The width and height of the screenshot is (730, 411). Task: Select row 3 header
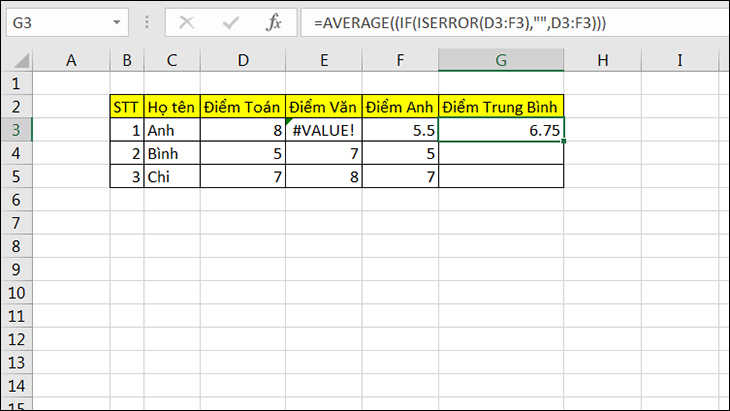pyautogui.click(x=16, y=130)
